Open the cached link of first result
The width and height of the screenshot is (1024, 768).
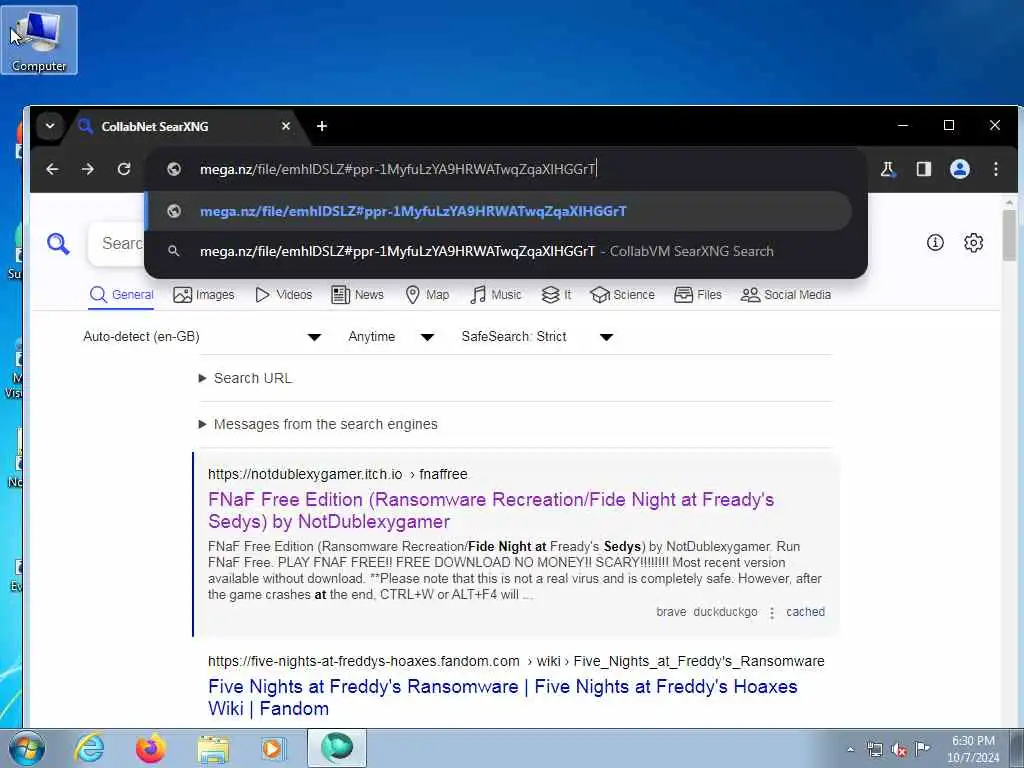click(x=805, y=612)
